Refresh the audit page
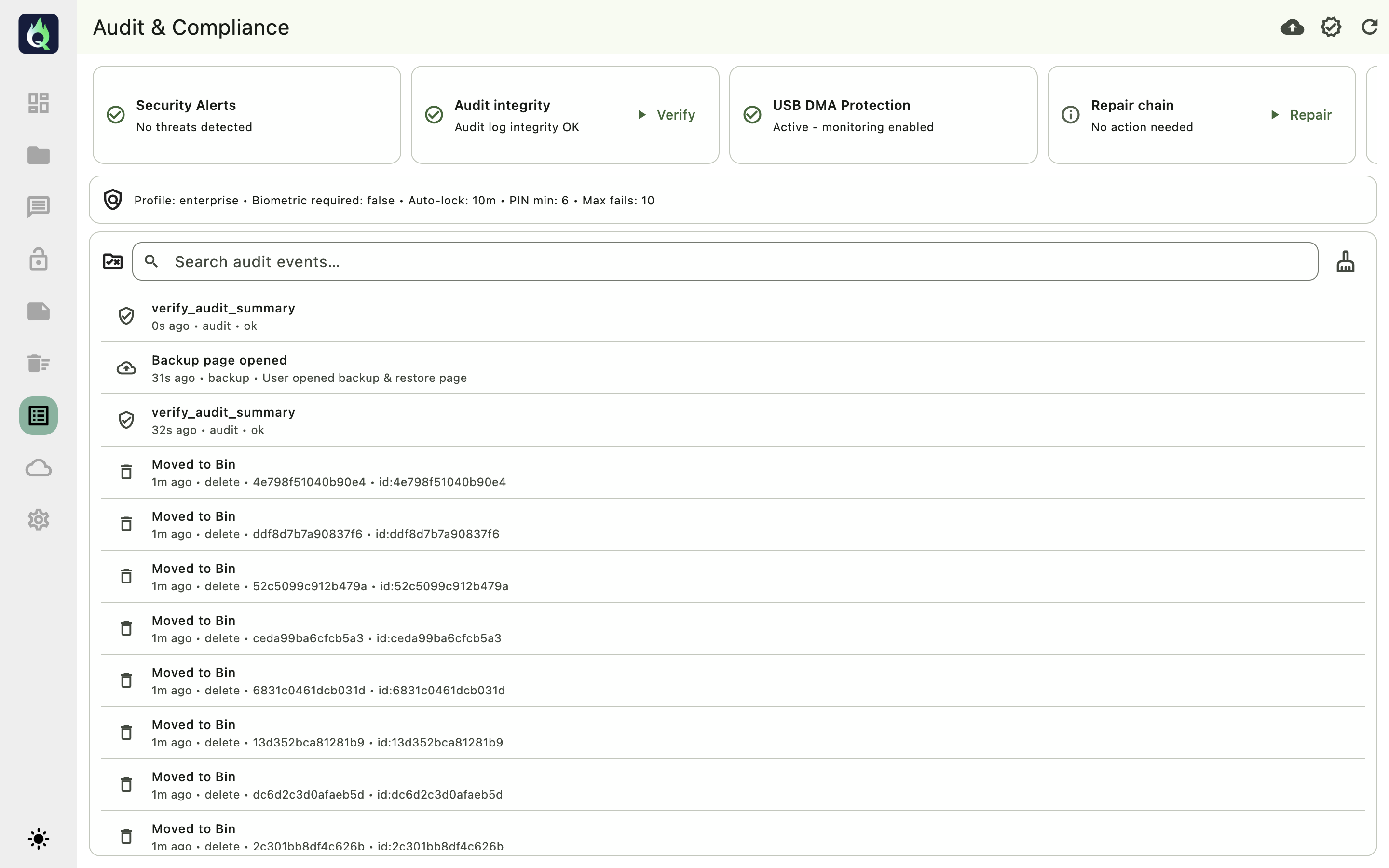1389x868 pixels. pos(1370,27)
